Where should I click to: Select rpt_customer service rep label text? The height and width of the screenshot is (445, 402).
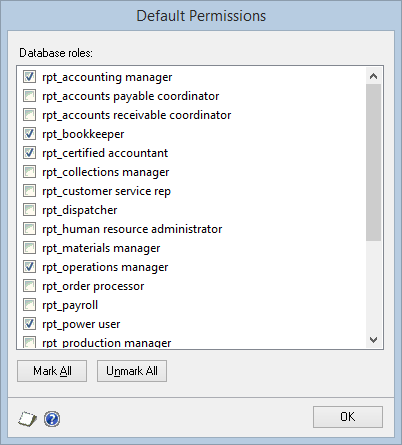pos(106,191)
